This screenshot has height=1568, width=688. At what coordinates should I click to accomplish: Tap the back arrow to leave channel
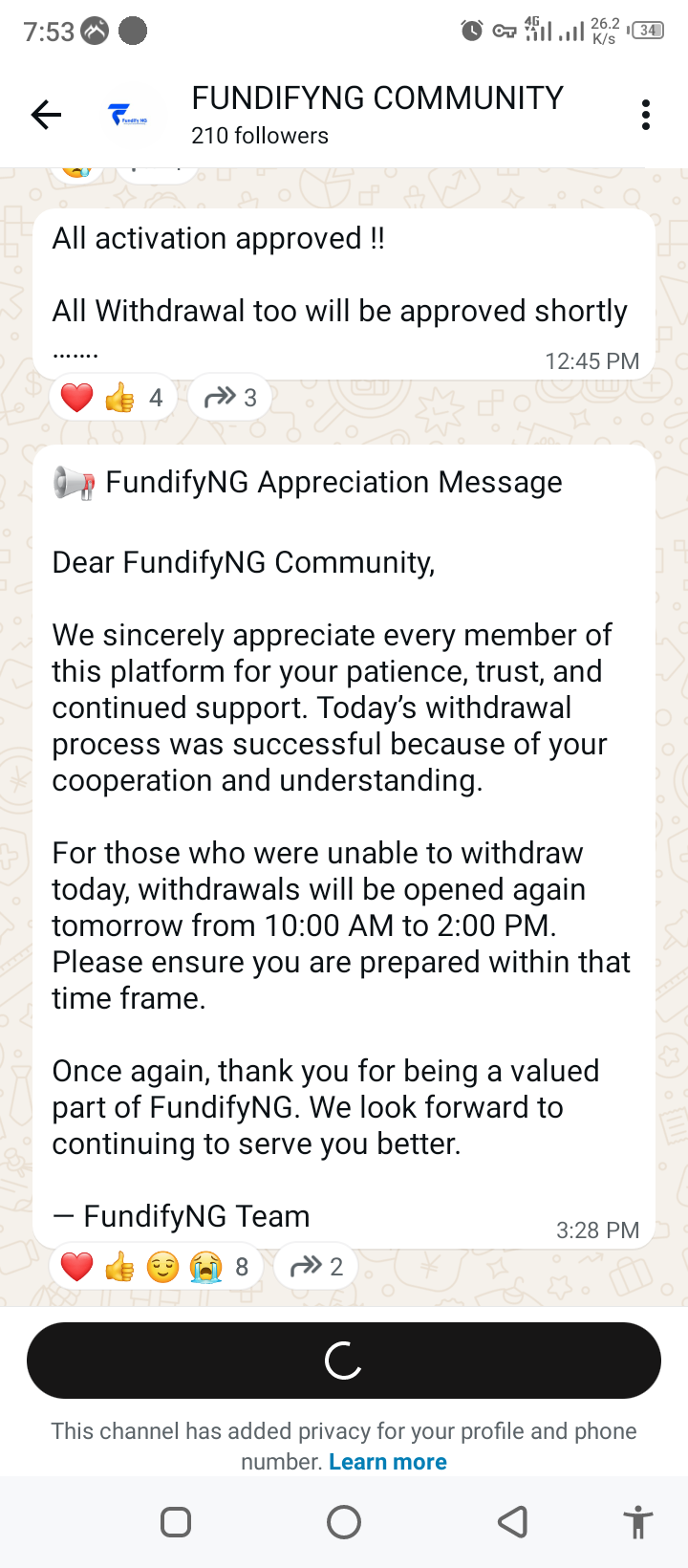46,116
